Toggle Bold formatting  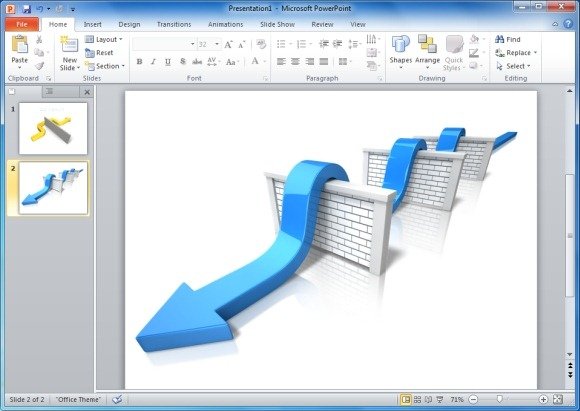click(x=139, y=62)
